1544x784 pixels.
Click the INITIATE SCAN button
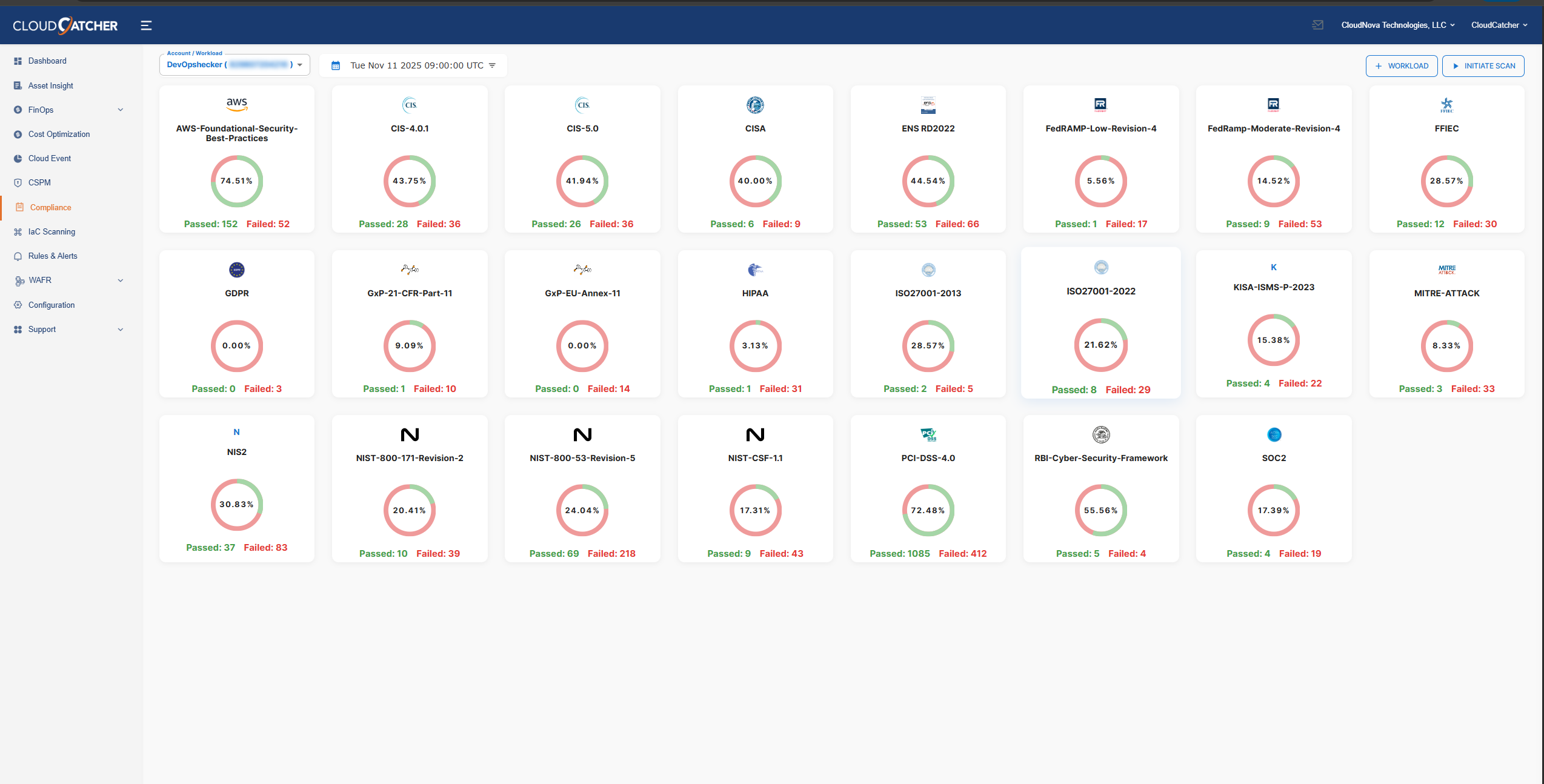(1483, 66)
